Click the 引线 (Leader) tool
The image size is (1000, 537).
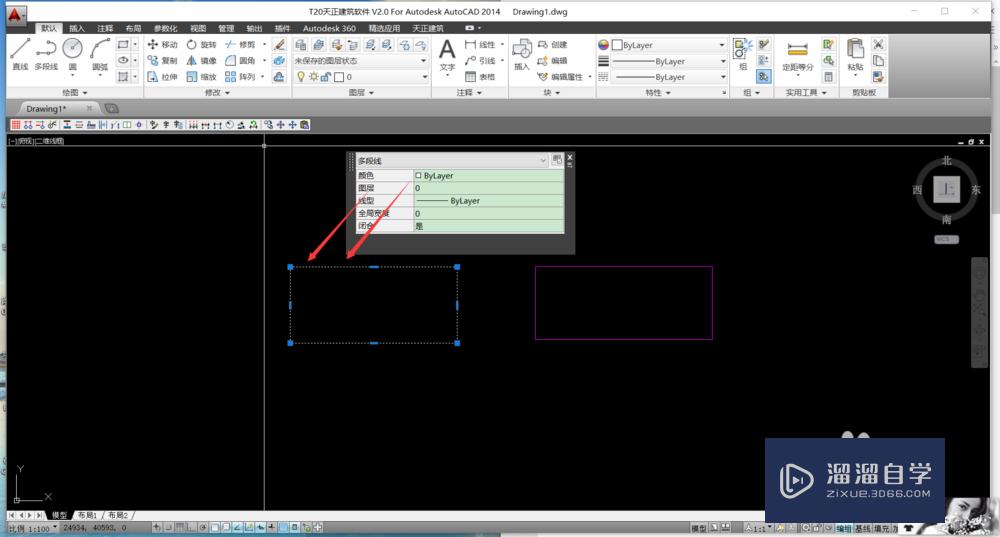click(x=480, y=61)
